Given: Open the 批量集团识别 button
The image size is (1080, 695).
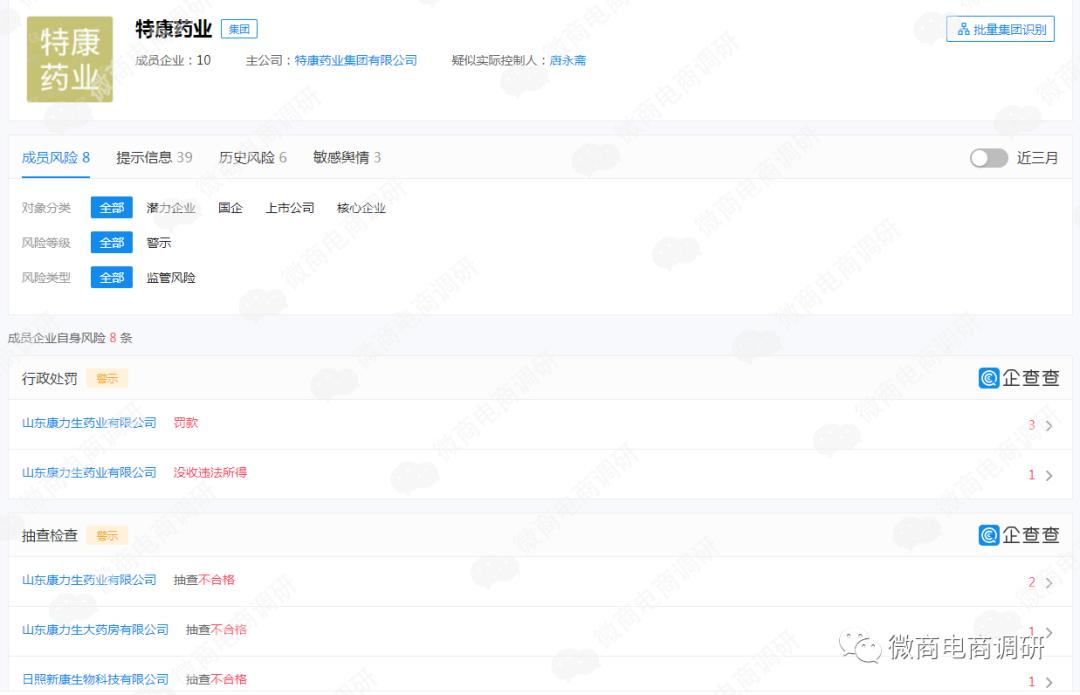Looking at the screenshot, I should (x=1000, y=29).
